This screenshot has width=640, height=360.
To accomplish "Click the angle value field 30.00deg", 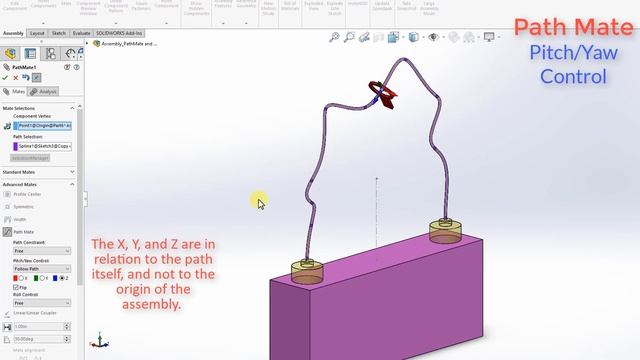I will click(x=38, y=339).
